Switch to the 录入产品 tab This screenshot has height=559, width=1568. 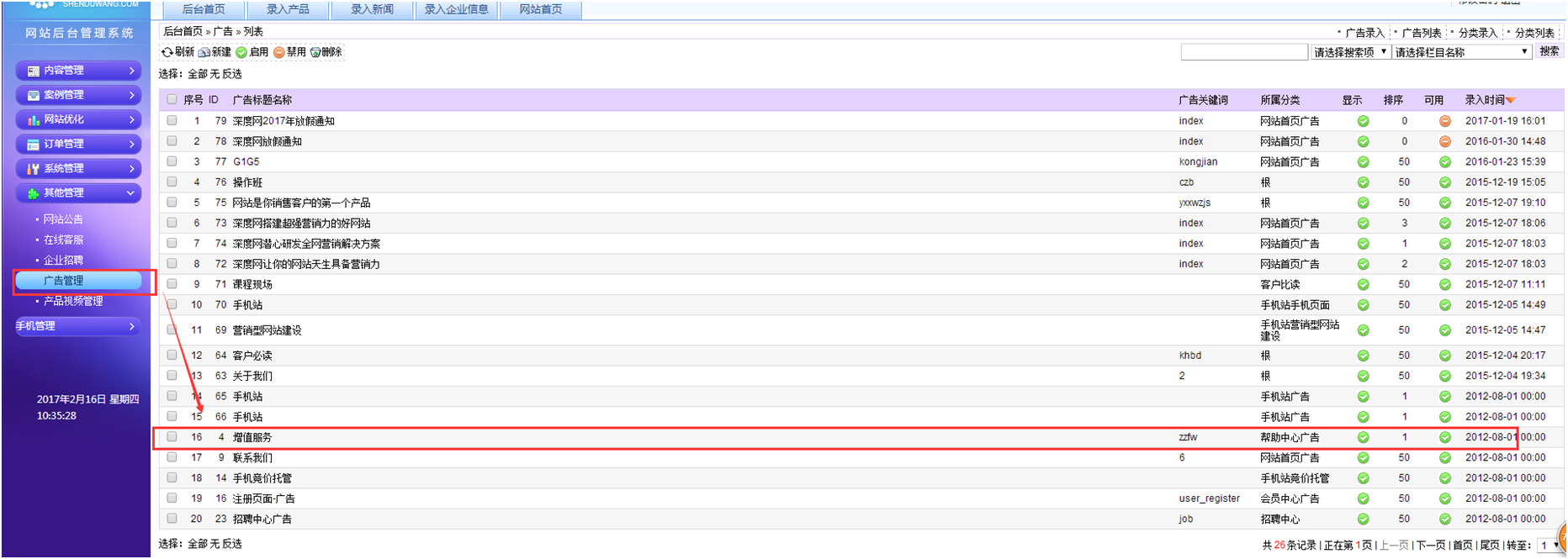pos(288,9)
